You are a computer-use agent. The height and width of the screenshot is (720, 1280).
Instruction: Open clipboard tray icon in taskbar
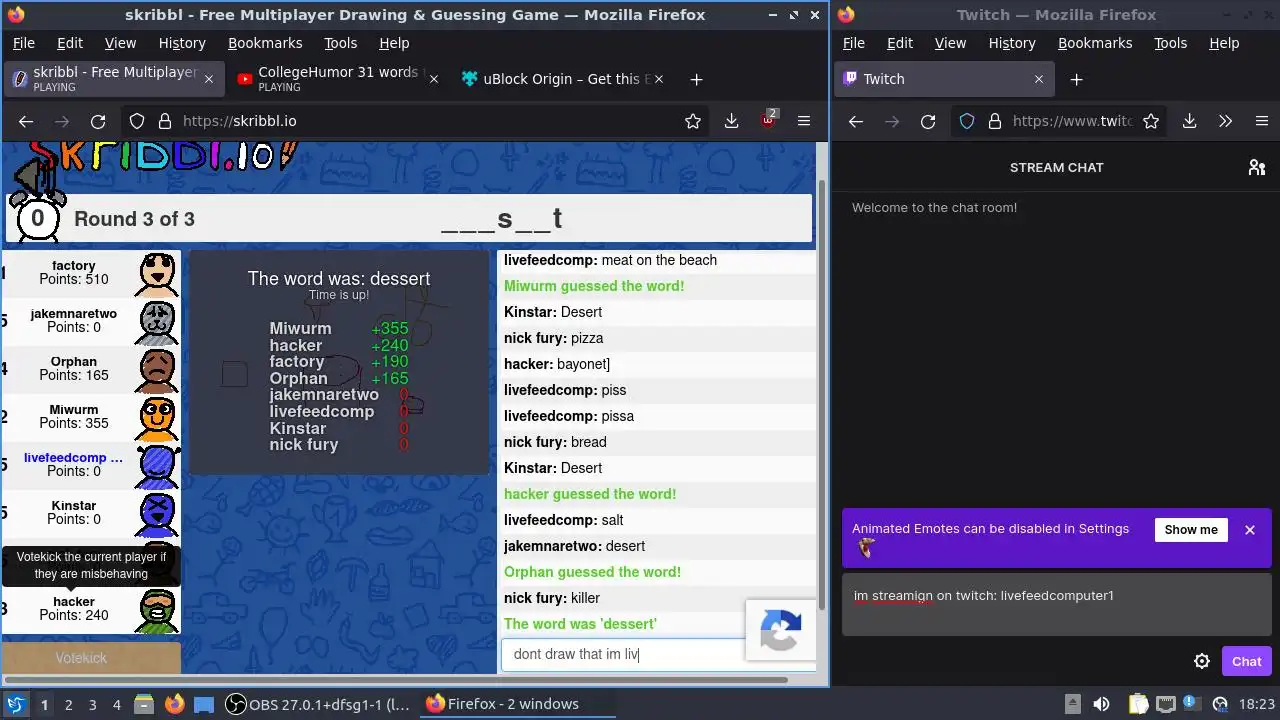click(x=1138, y=704)
